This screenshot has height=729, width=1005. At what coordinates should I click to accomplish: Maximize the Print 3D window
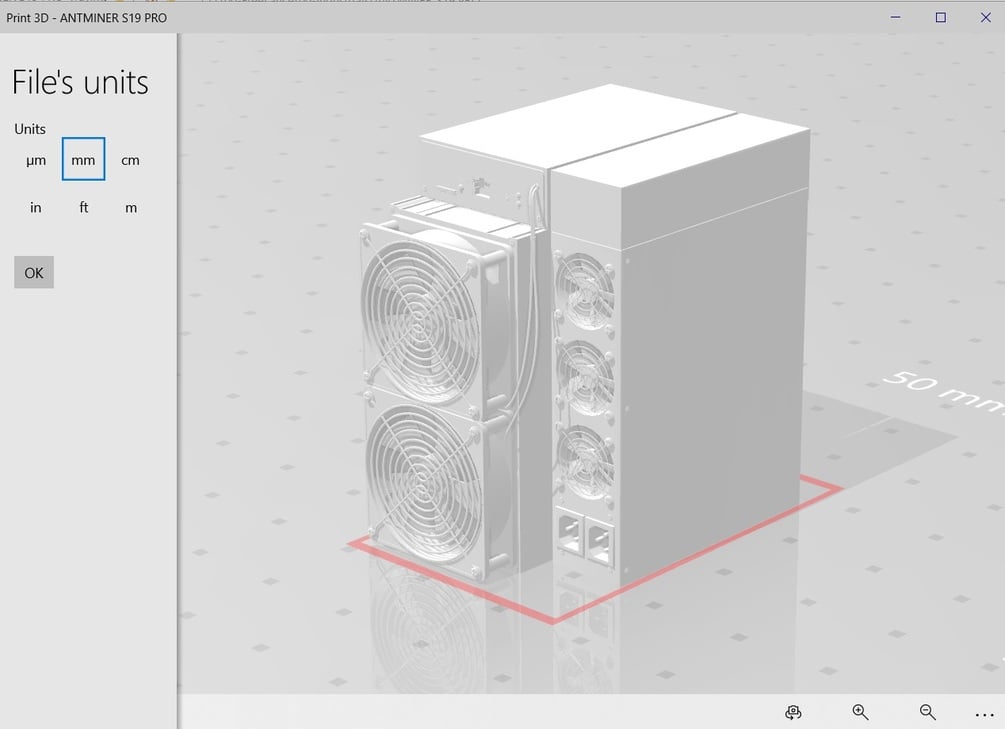(x=940, y=17)
